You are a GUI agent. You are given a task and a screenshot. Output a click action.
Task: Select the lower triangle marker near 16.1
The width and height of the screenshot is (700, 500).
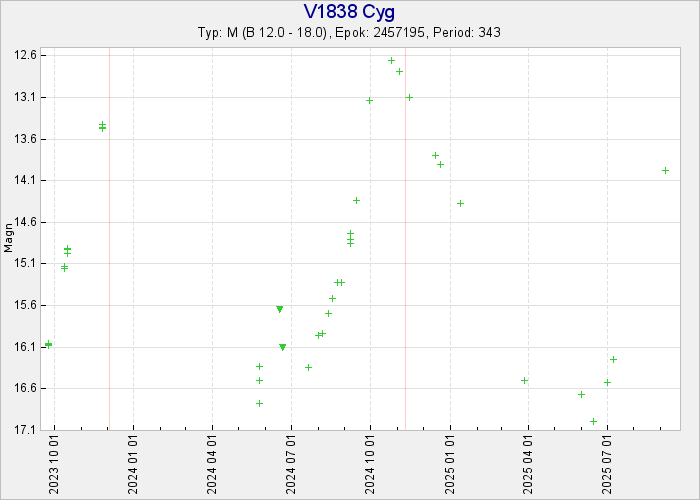pyautogui.click(x=283, y=347)
